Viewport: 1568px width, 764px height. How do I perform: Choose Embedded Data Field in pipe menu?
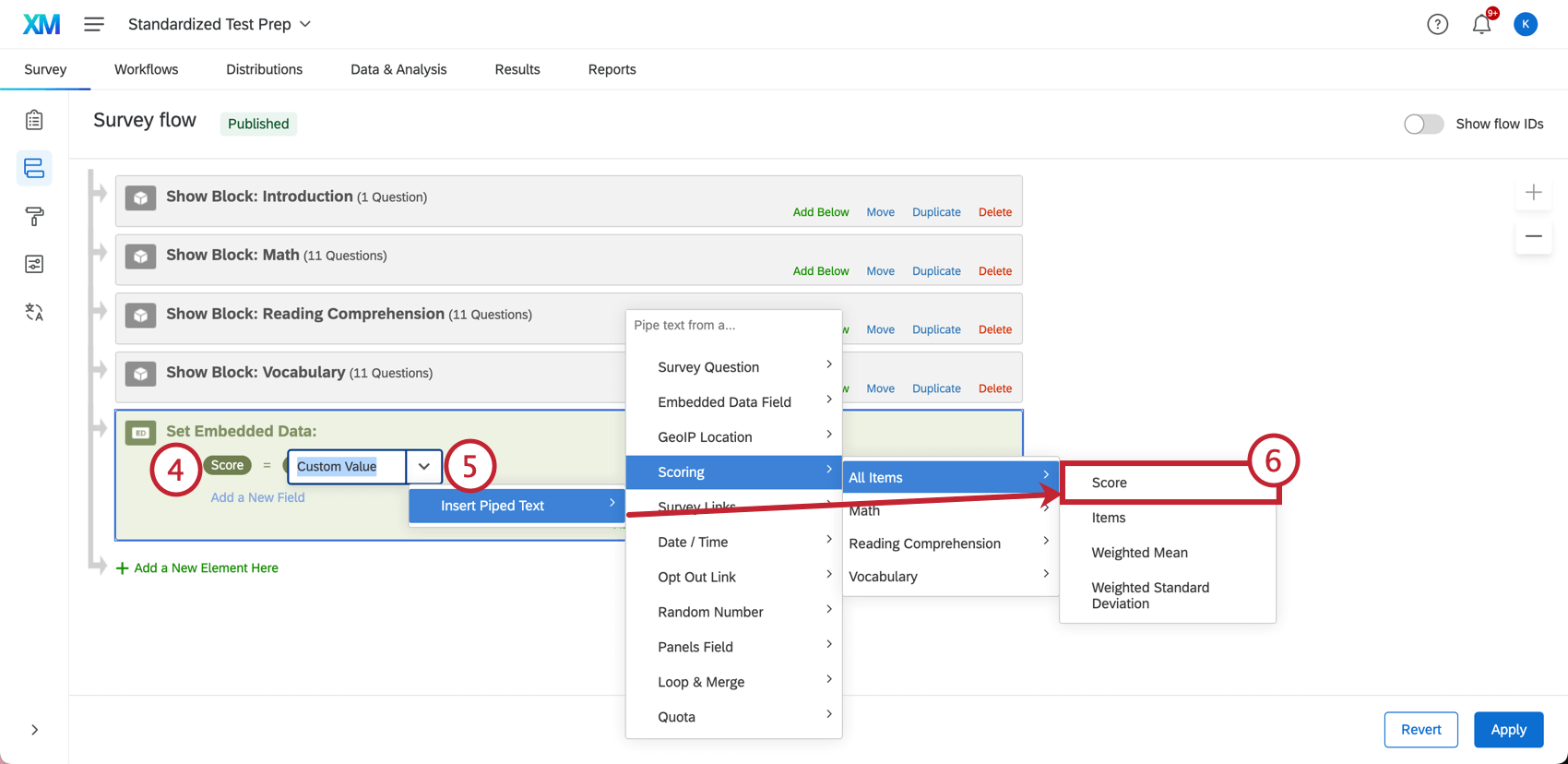tap(724, 402)
